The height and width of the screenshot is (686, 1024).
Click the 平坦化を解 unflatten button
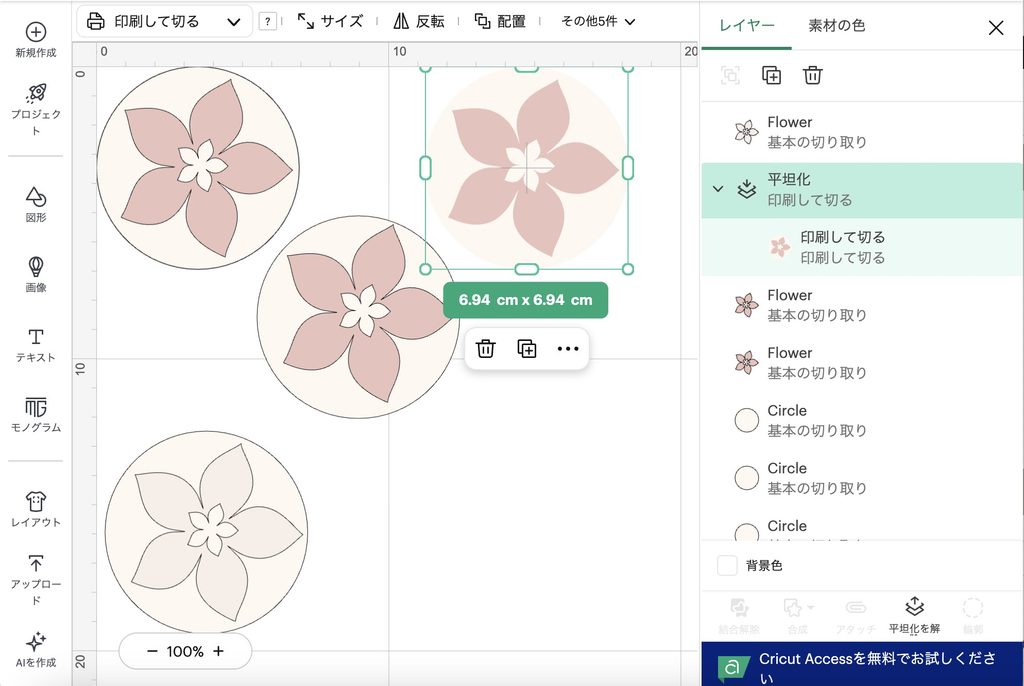click(914, 615)
